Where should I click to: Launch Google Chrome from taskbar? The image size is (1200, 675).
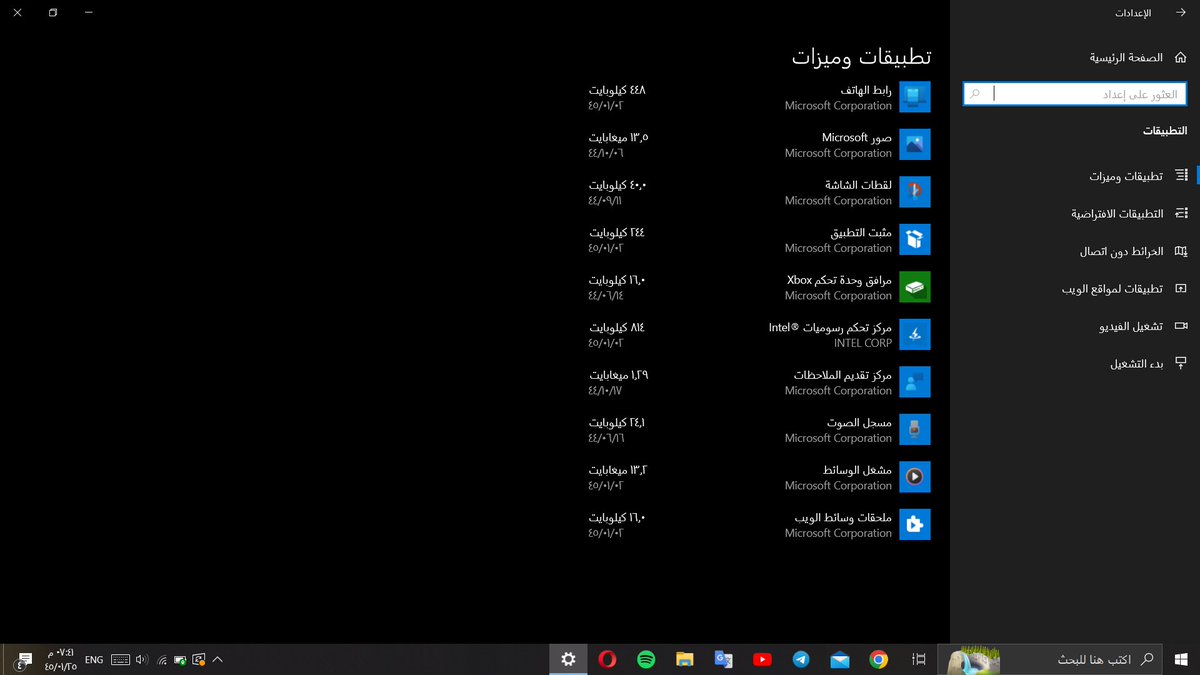(x=878, y=659)
